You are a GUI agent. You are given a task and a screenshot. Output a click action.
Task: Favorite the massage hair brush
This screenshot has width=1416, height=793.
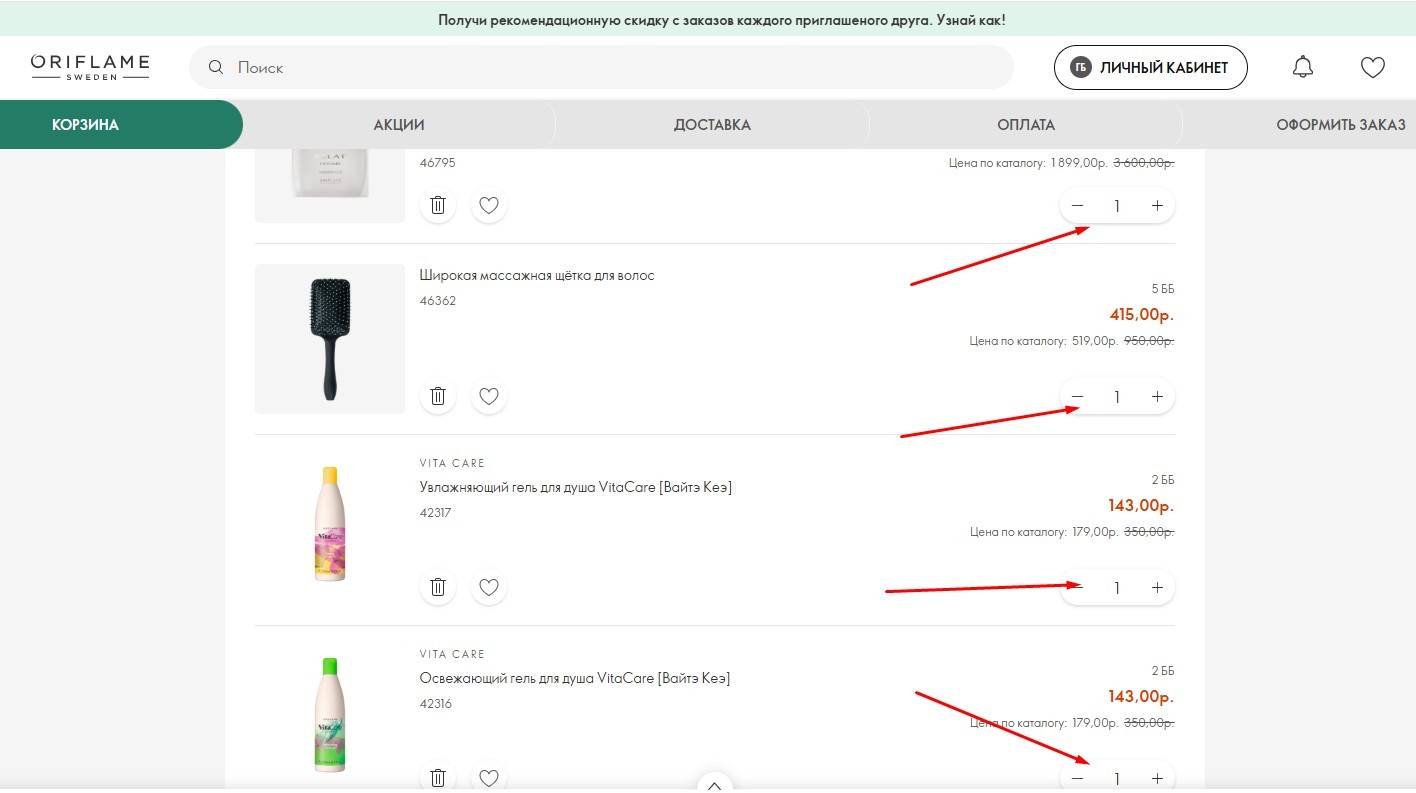[489, 396]
